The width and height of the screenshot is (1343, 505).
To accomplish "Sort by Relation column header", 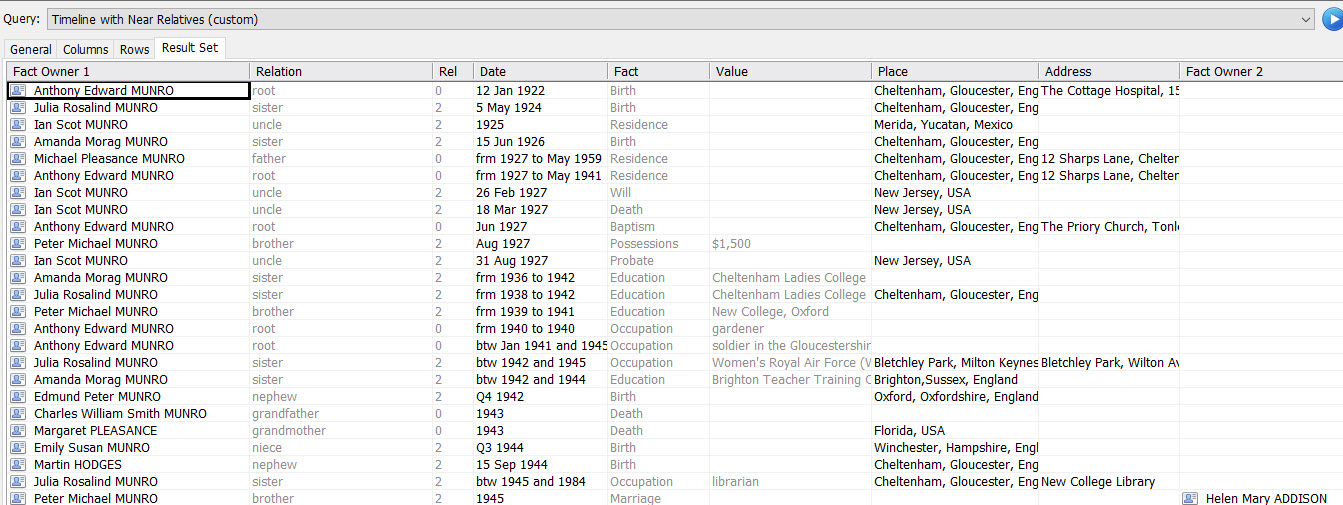I will point(340,71).
